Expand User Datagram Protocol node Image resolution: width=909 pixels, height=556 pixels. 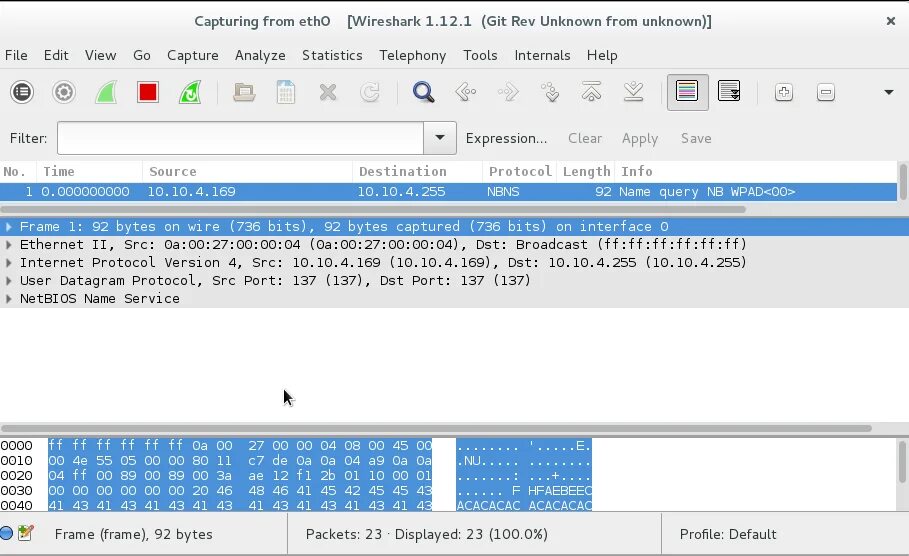[9, 281]
